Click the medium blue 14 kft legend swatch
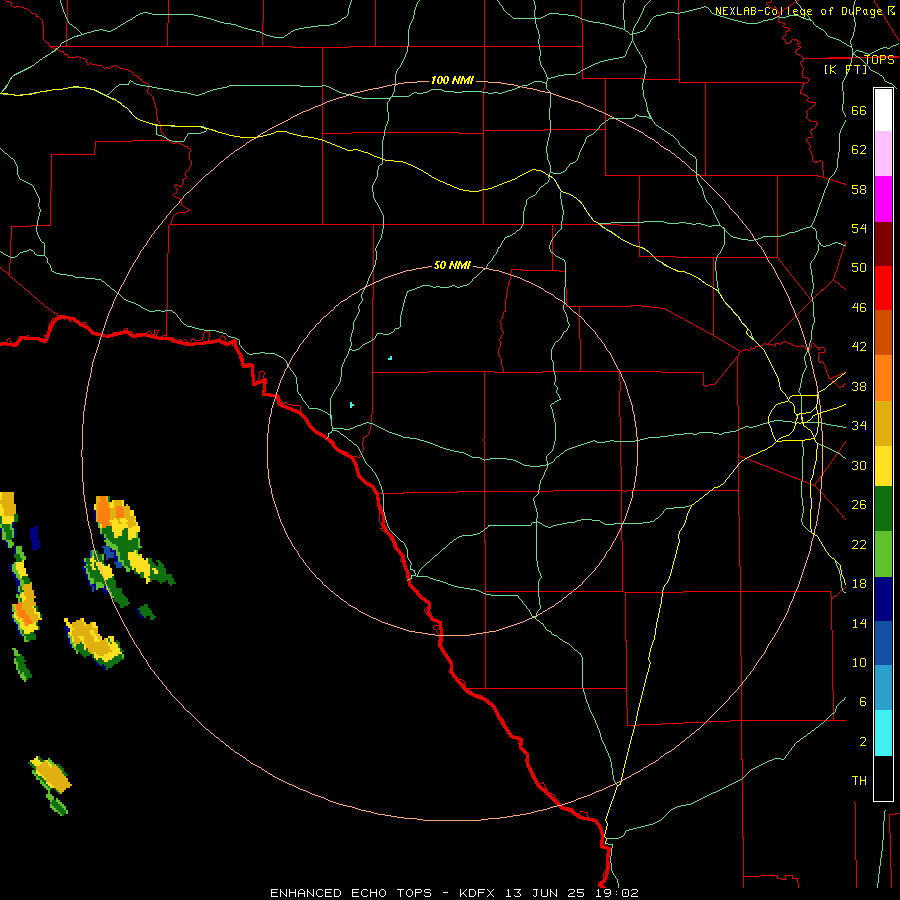 [883, 643]
